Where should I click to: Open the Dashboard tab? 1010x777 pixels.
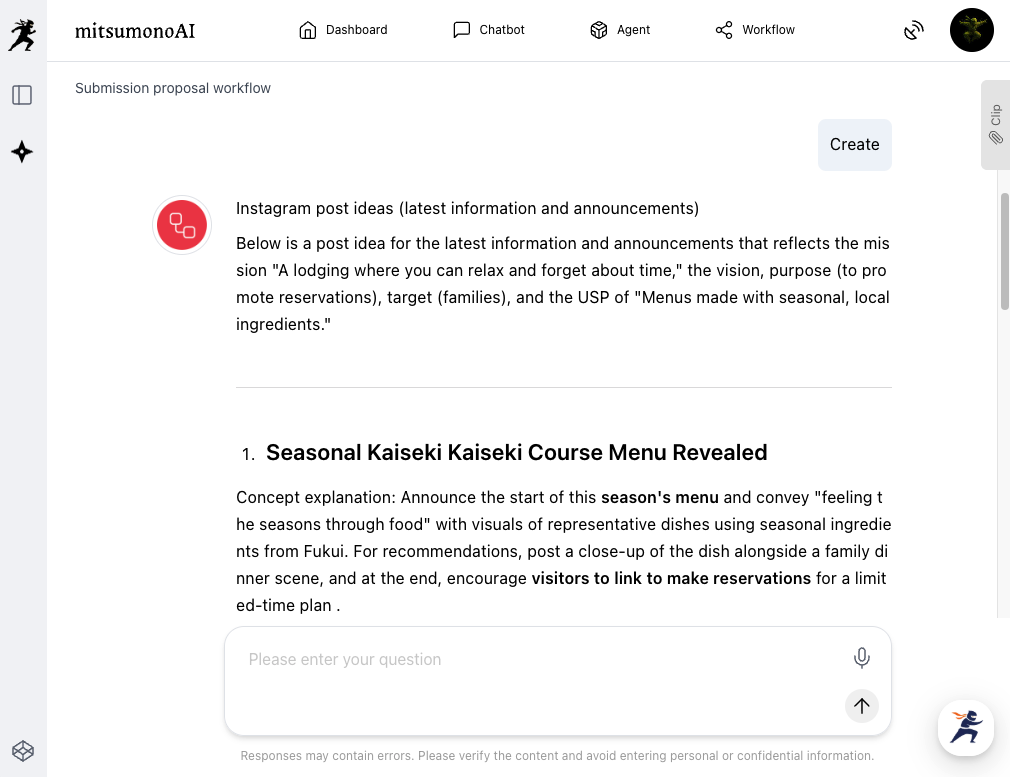pyautogui.click(x=343, y=30)
